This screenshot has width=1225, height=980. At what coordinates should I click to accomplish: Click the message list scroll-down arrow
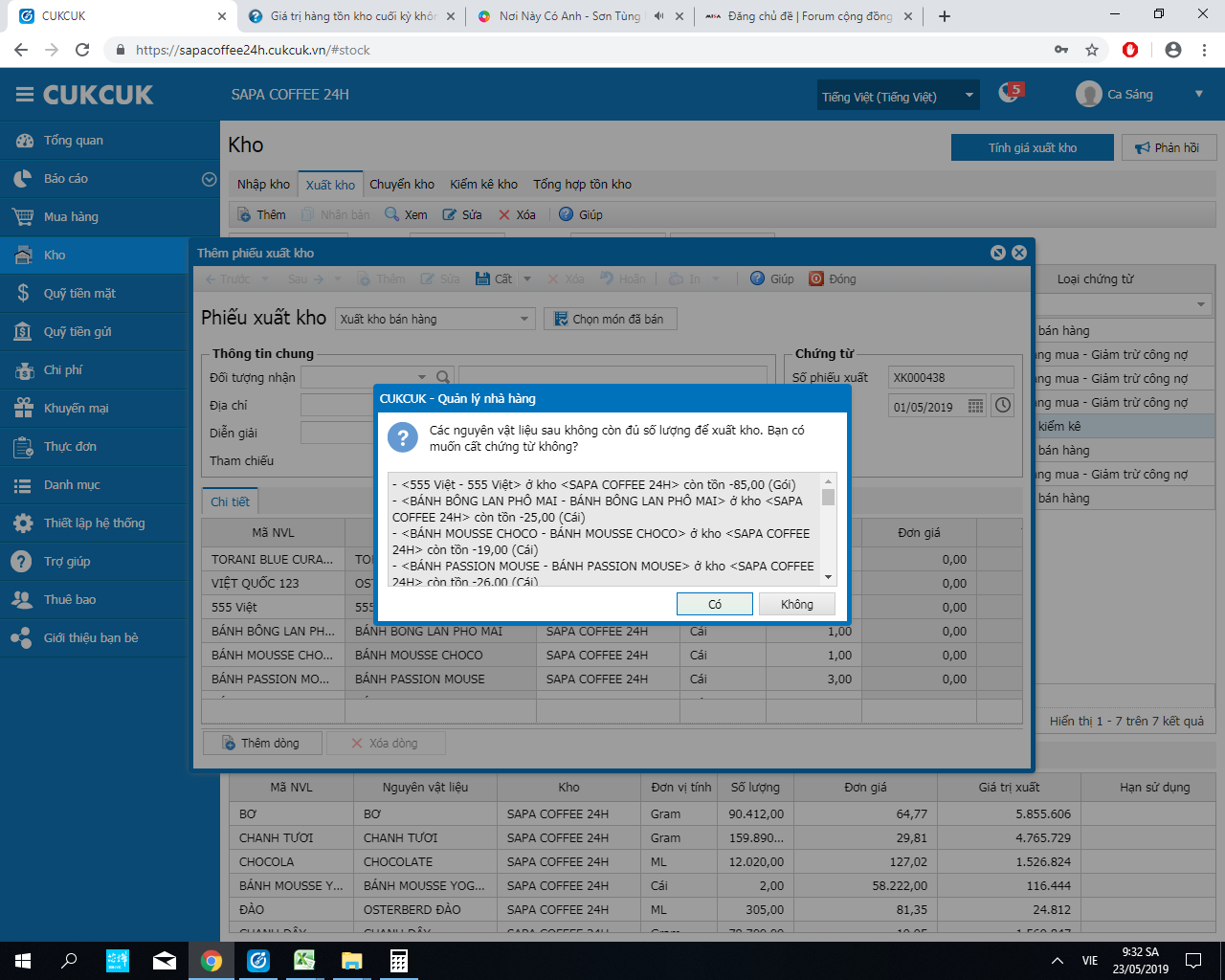(x=829, y=577)
